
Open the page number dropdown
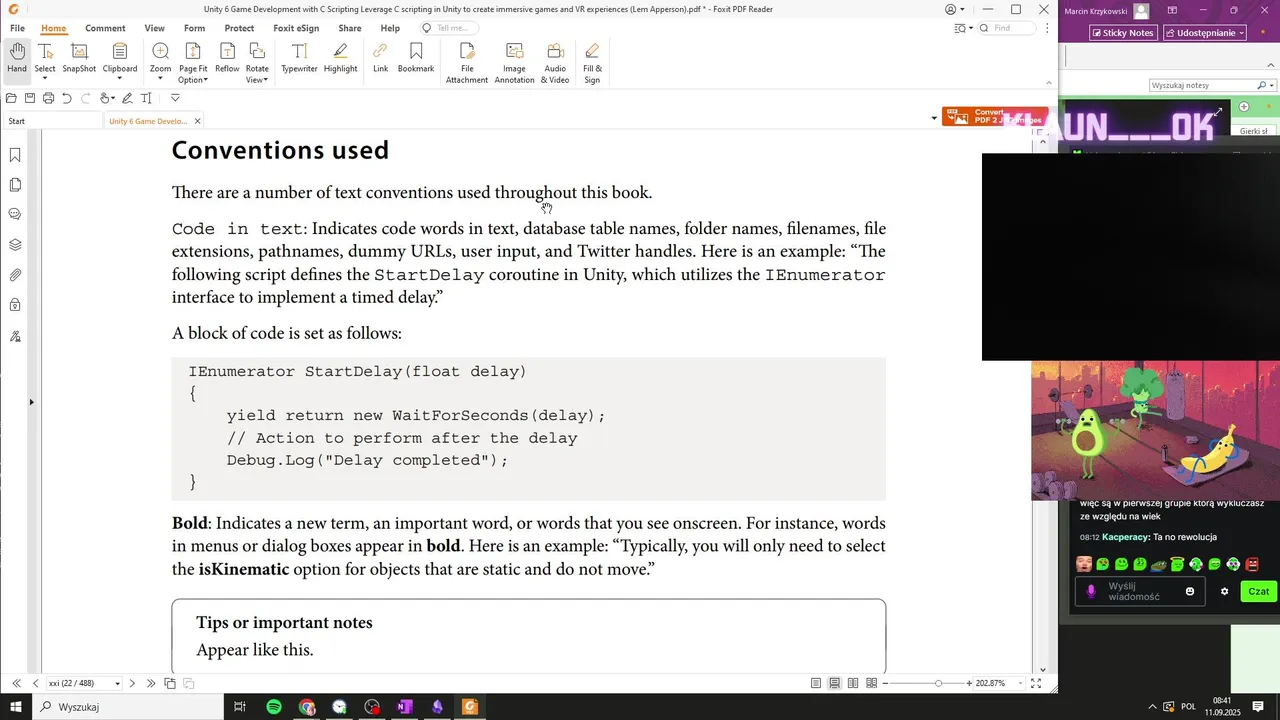pyautogui.click(x=117, y=684)
